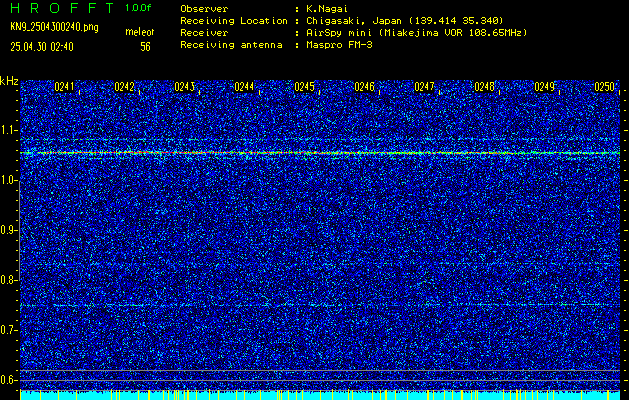The image size is (629, 400).
Task: Click the 'meteor' label
Action: [140, 32]
